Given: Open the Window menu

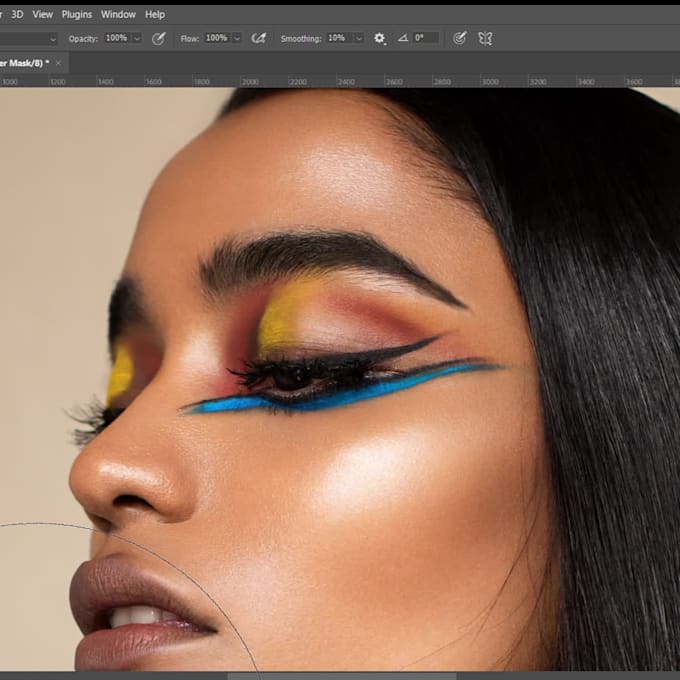Looking at the screenshot, I should pos(118,15).
